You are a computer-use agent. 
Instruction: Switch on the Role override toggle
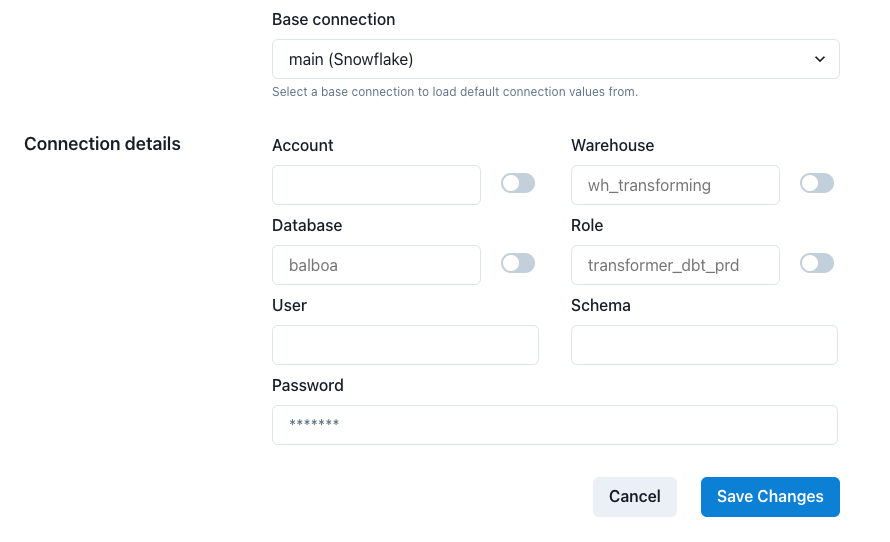[x=817, y=263]
